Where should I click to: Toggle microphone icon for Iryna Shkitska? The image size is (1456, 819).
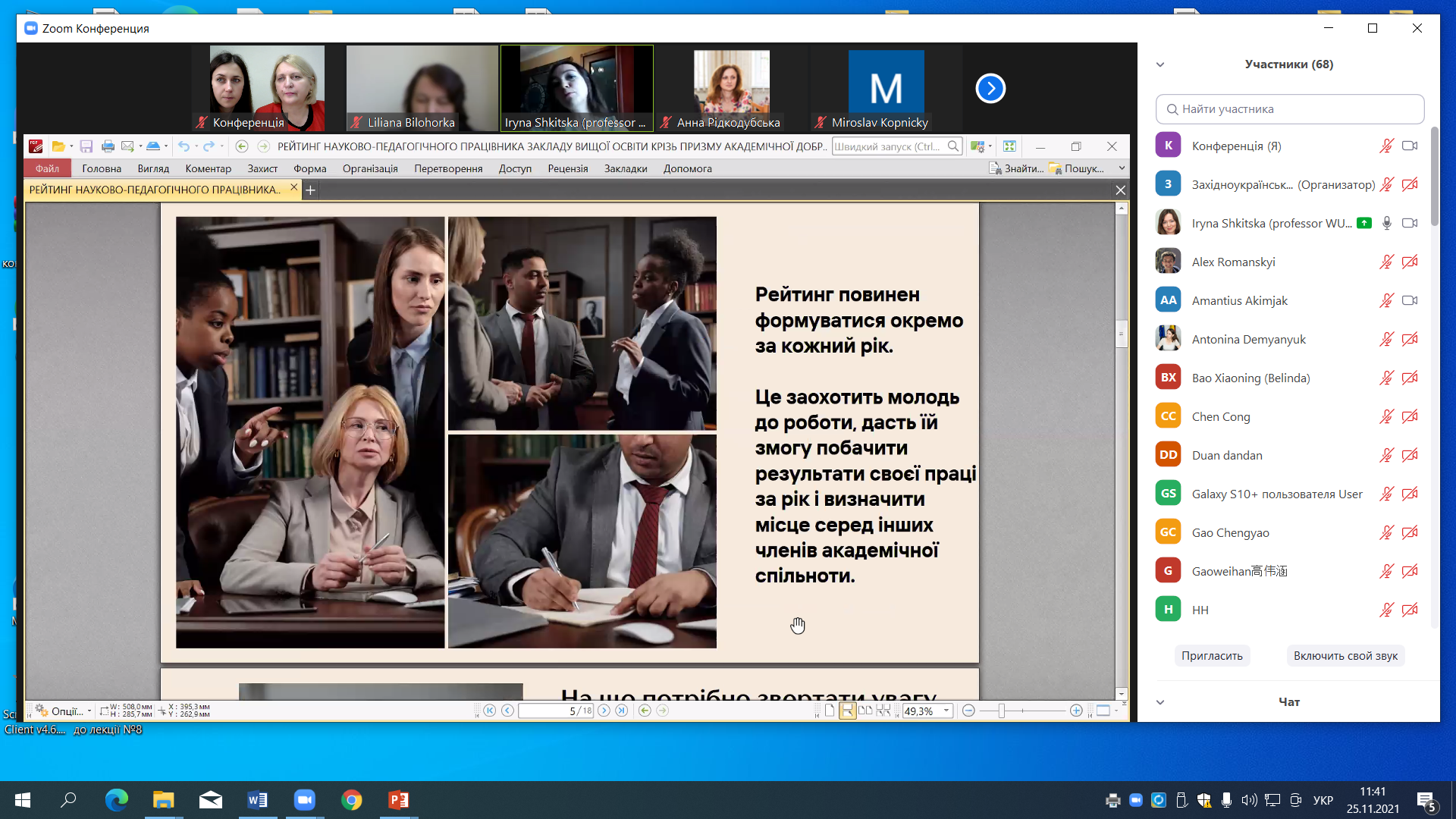(x=1387, y=223)
